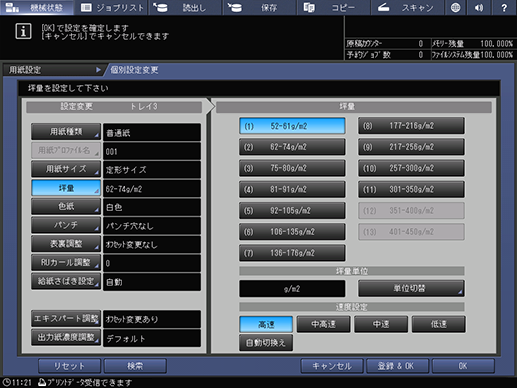Viewport: 517px width, 388px height.
Task: Open the 読出し recall tab
Action: [x=185, y=7]
